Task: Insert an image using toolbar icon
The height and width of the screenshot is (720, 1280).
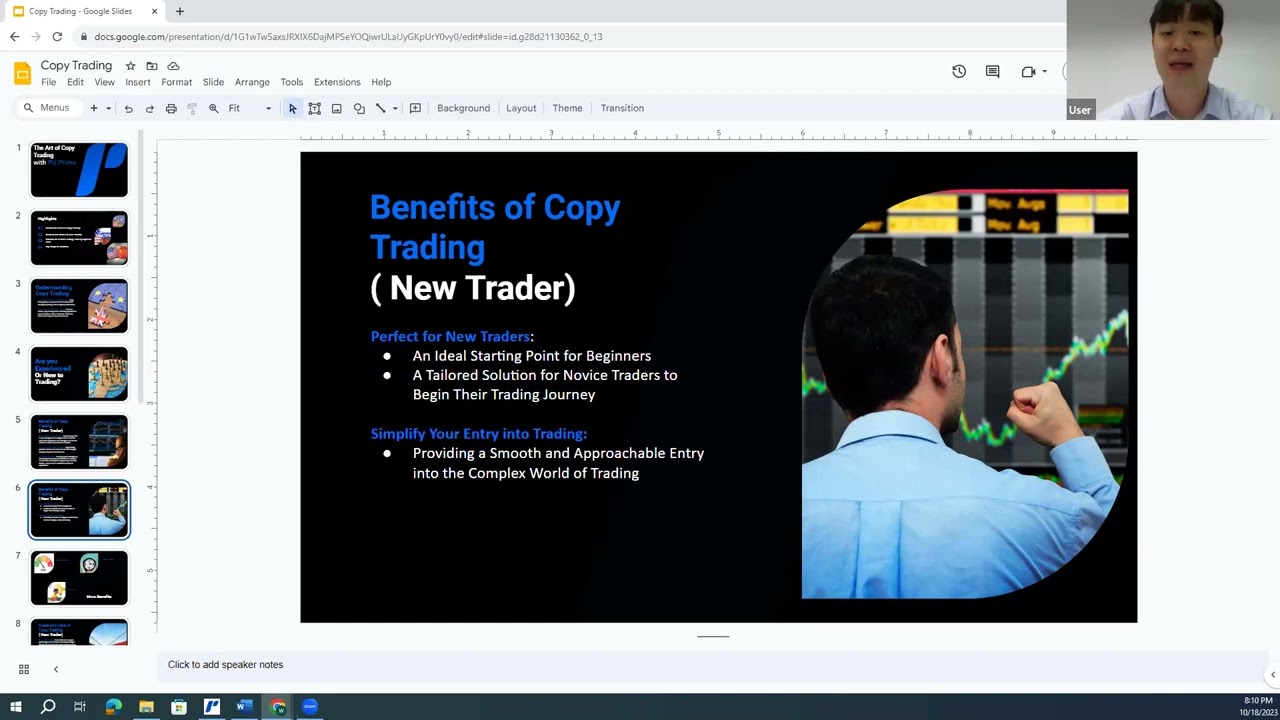Action: click(x=337, y=108)
